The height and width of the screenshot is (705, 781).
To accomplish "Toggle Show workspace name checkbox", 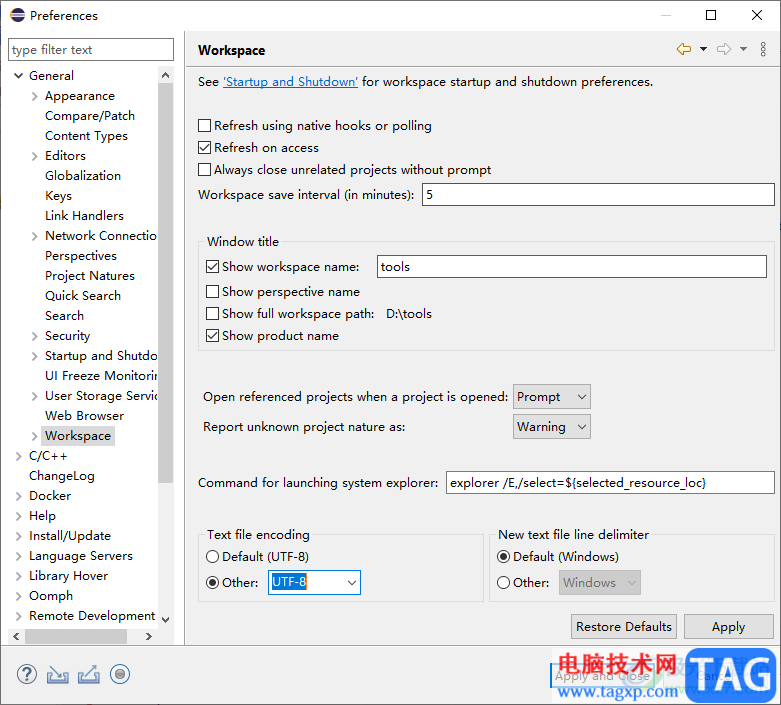I will click(212, 267).
